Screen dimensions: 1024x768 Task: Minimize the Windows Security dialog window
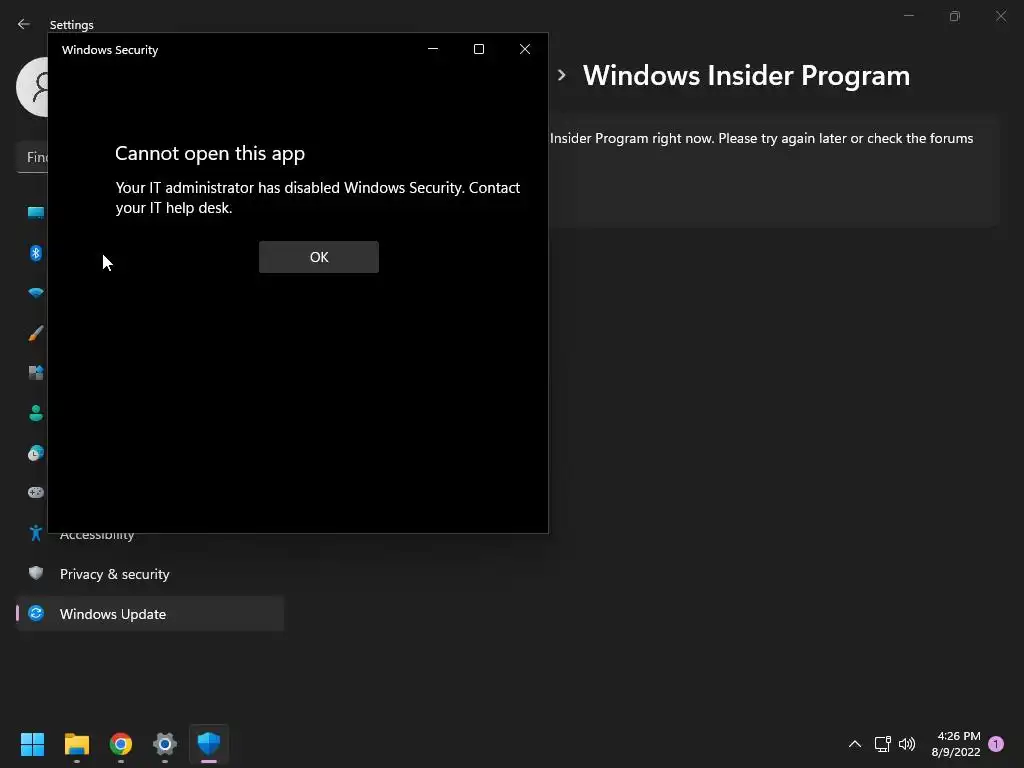tap(433, 49)
